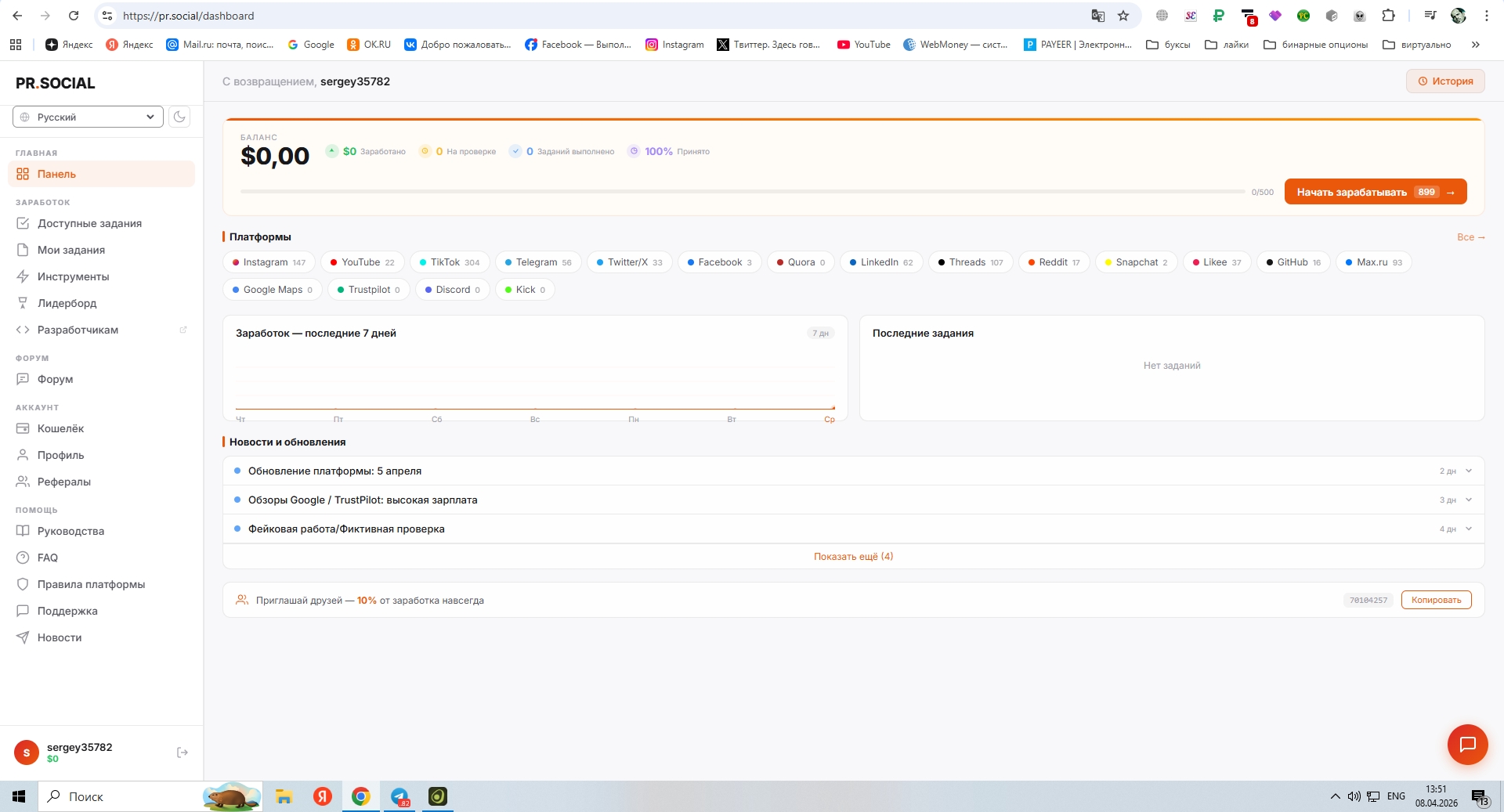The image size is (1504, 812).
Task: Select the TikTok platform chip
Action: (450, 262)
